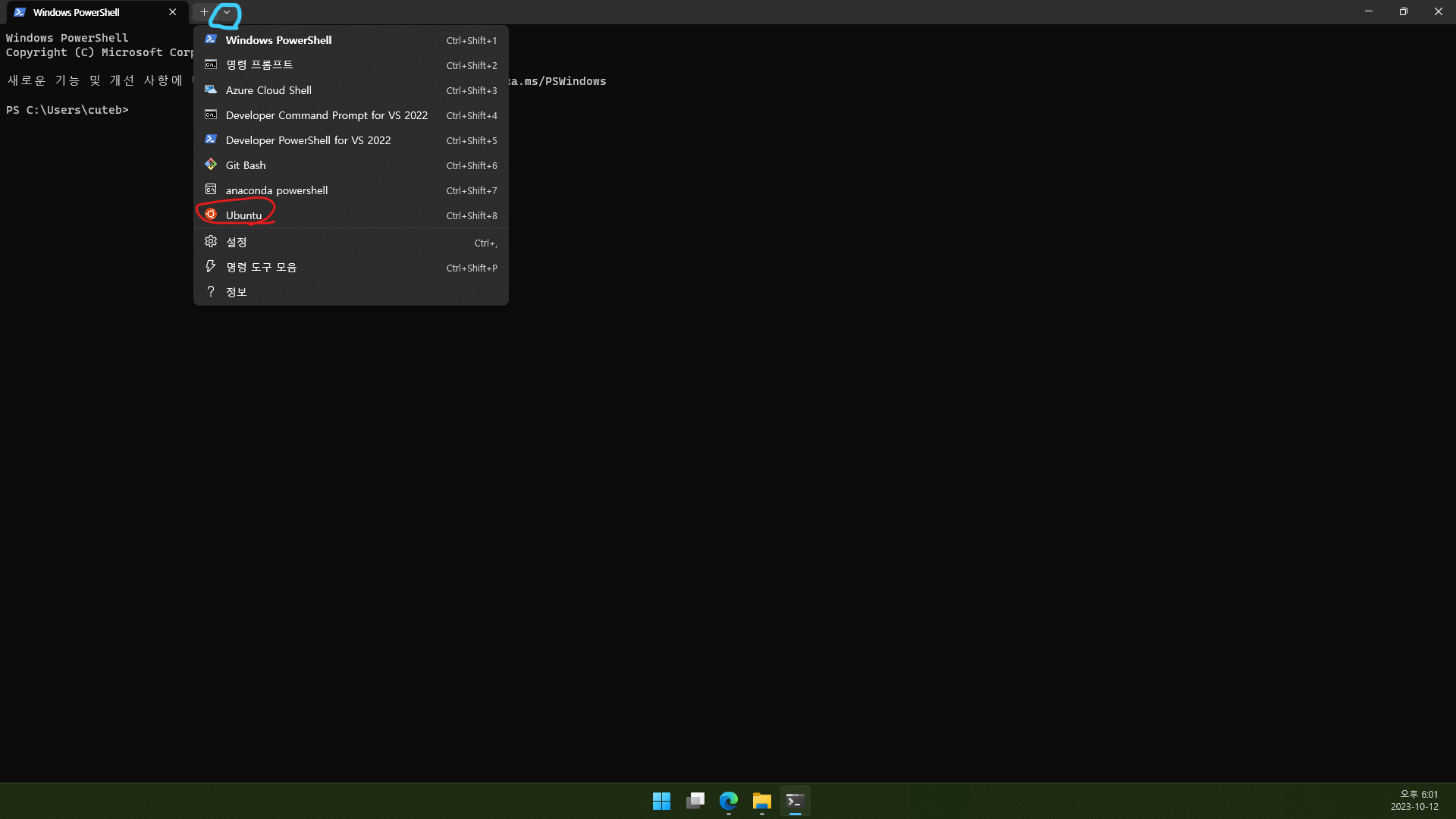This screenshot has height=819, width=1456.
Task: Click the Ctrl+Shift+6 shortcut label
Action: (472, 166)
